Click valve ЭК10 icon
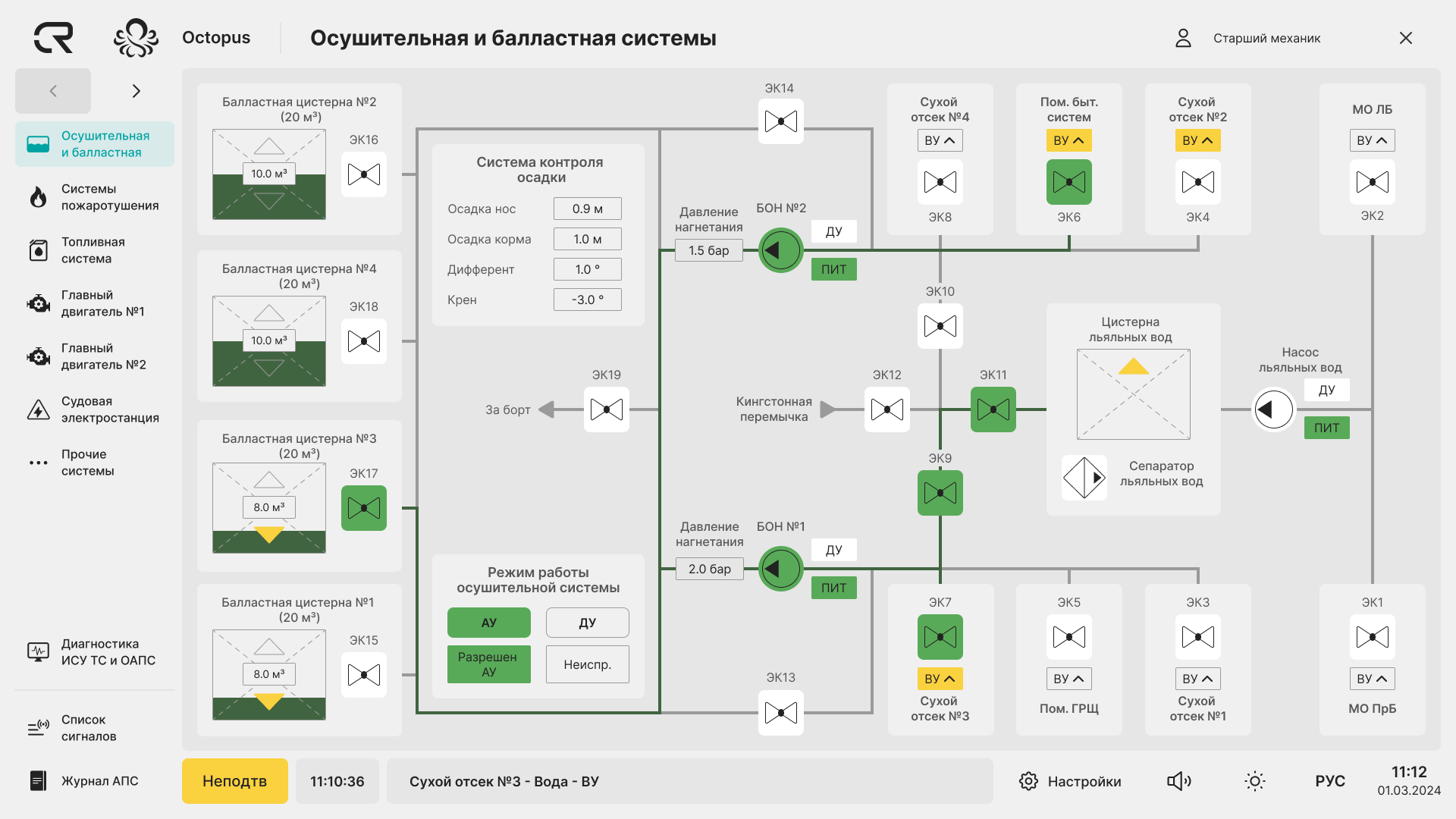 [940, 326]
